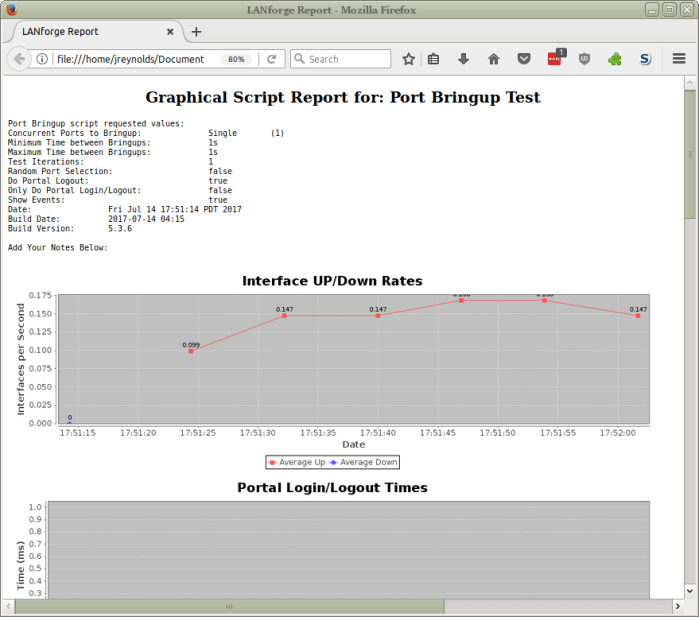Select the LANforge Report tab

tap(94, 32)
